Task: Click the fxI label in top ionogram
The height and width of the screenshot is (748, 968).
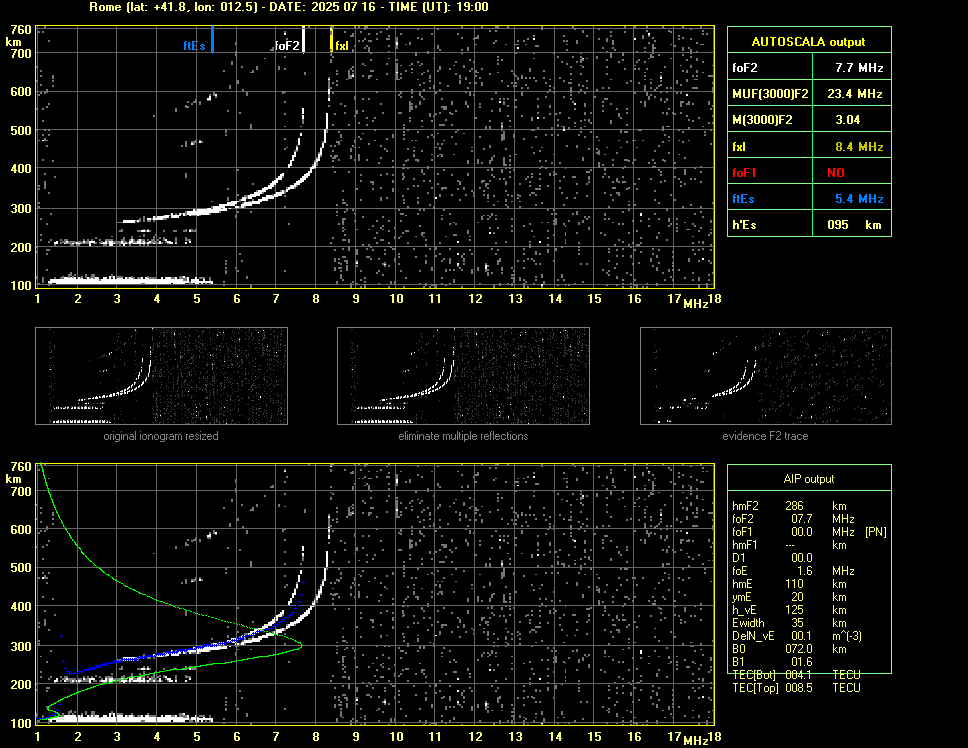Action: point(342,46)
